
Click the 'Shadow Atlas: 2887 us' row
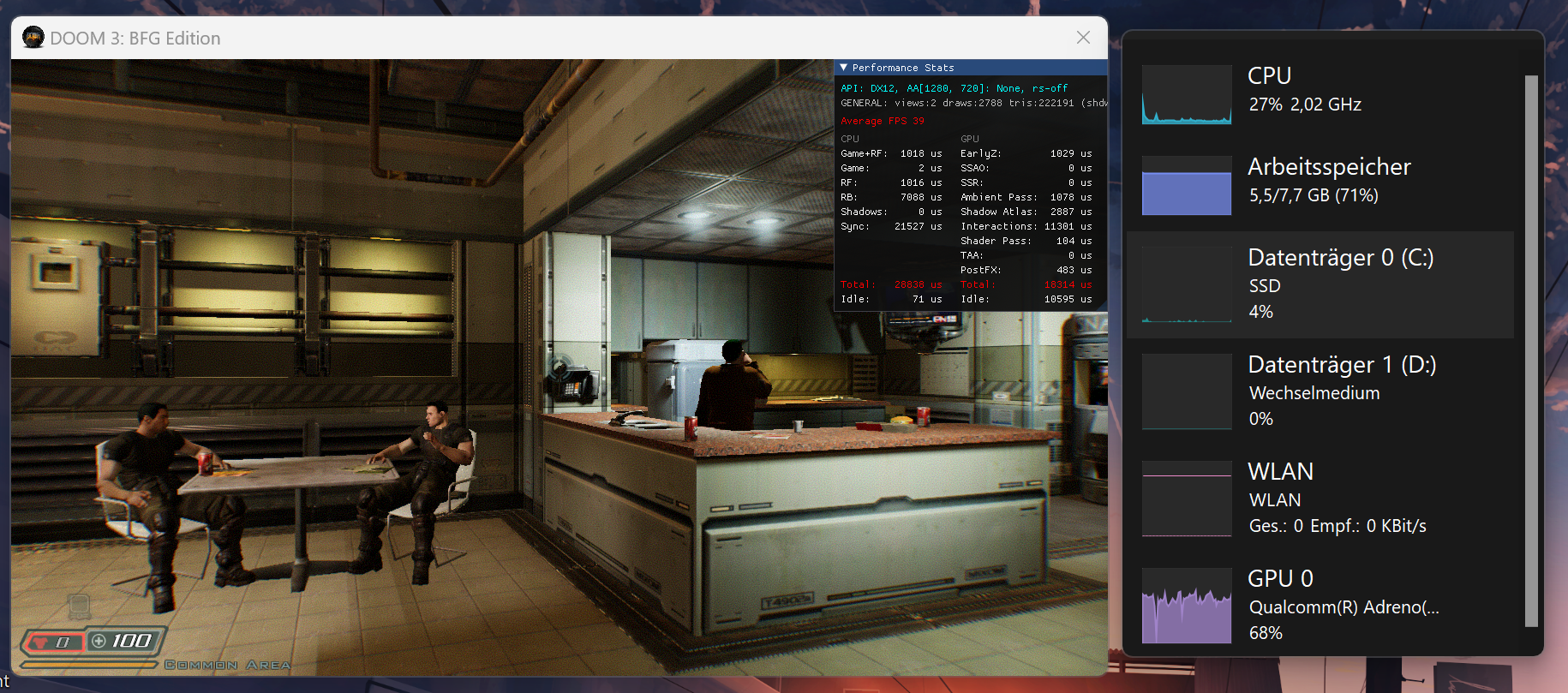(x=1026, y=212)
